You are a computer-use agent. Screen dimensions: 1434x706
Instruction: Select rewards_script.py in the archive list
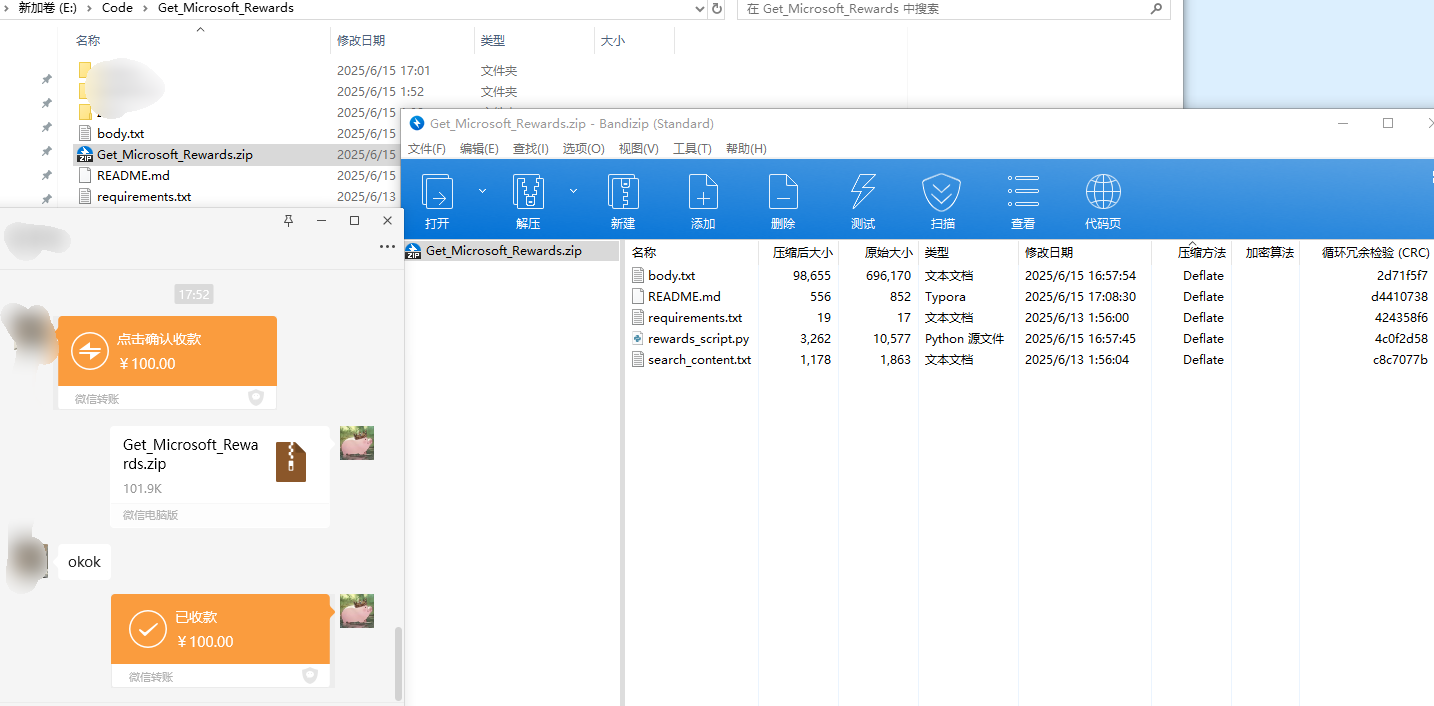(698, 339)
